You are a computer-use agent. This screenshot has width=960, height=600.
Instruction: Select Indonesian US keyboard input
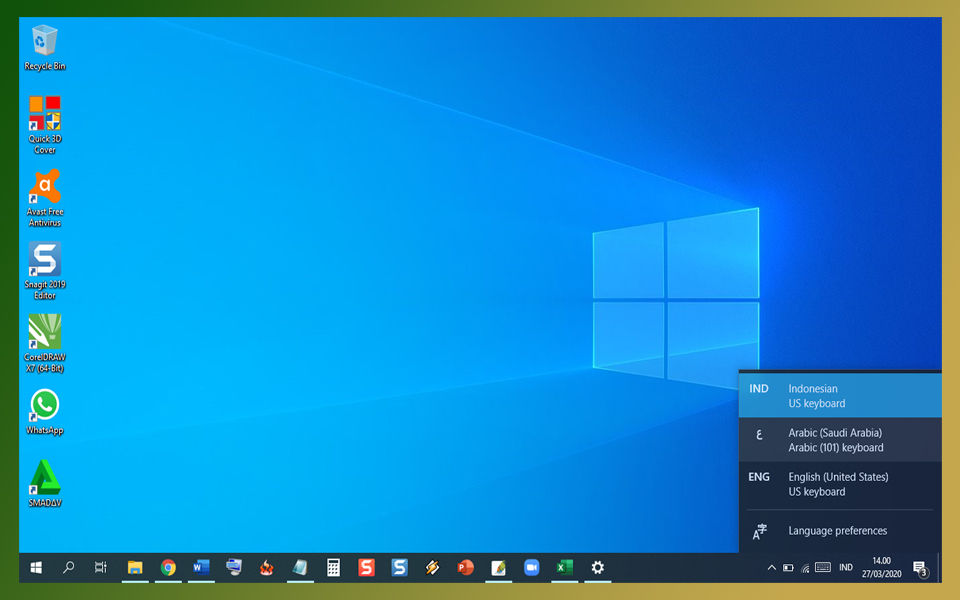(x=840, y=396)
